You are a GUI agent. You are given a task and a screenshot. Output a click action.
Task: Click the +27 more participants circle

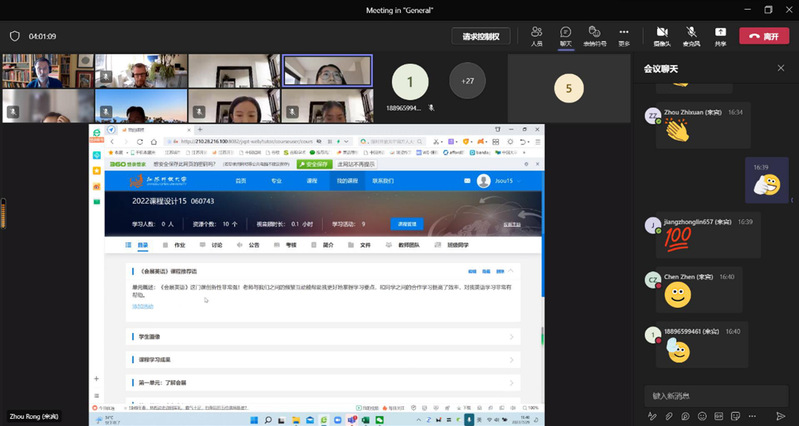(x=467, y=78)
